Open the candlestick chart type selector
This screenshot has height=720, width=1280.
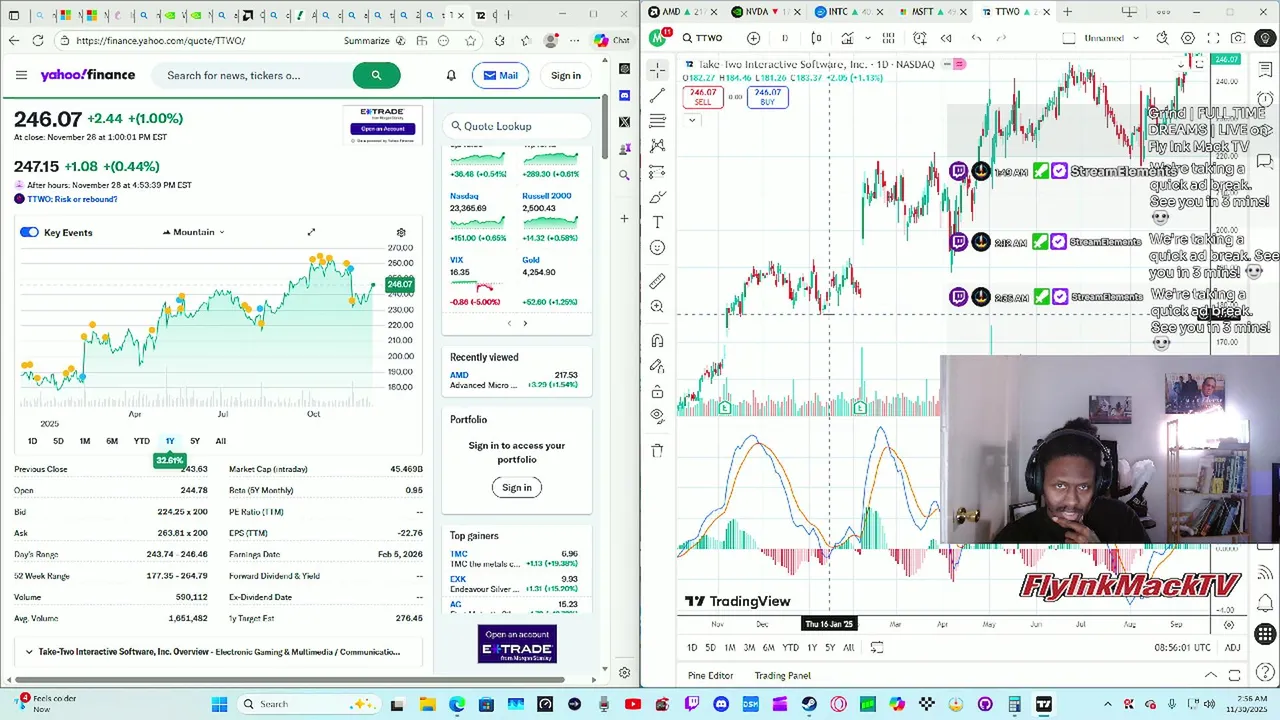coord(816,38)
